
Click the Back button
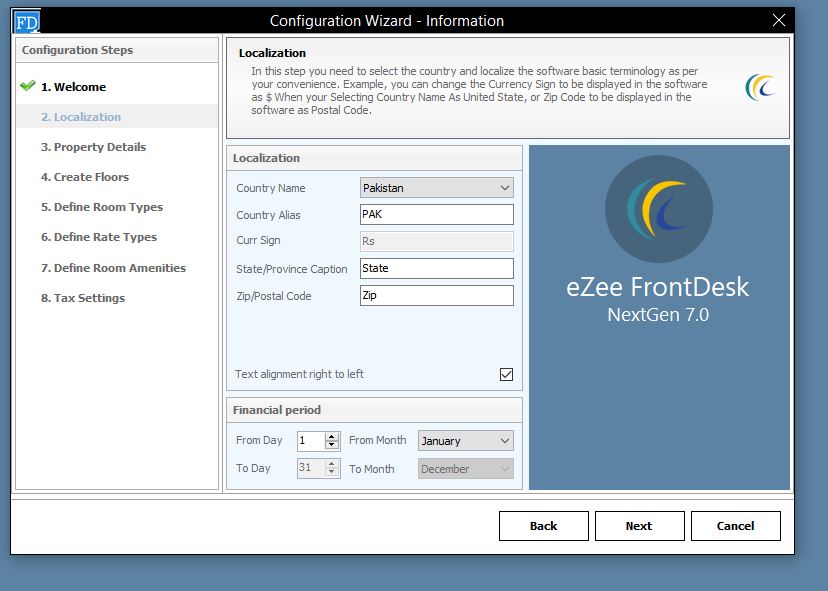pos(543,526)
